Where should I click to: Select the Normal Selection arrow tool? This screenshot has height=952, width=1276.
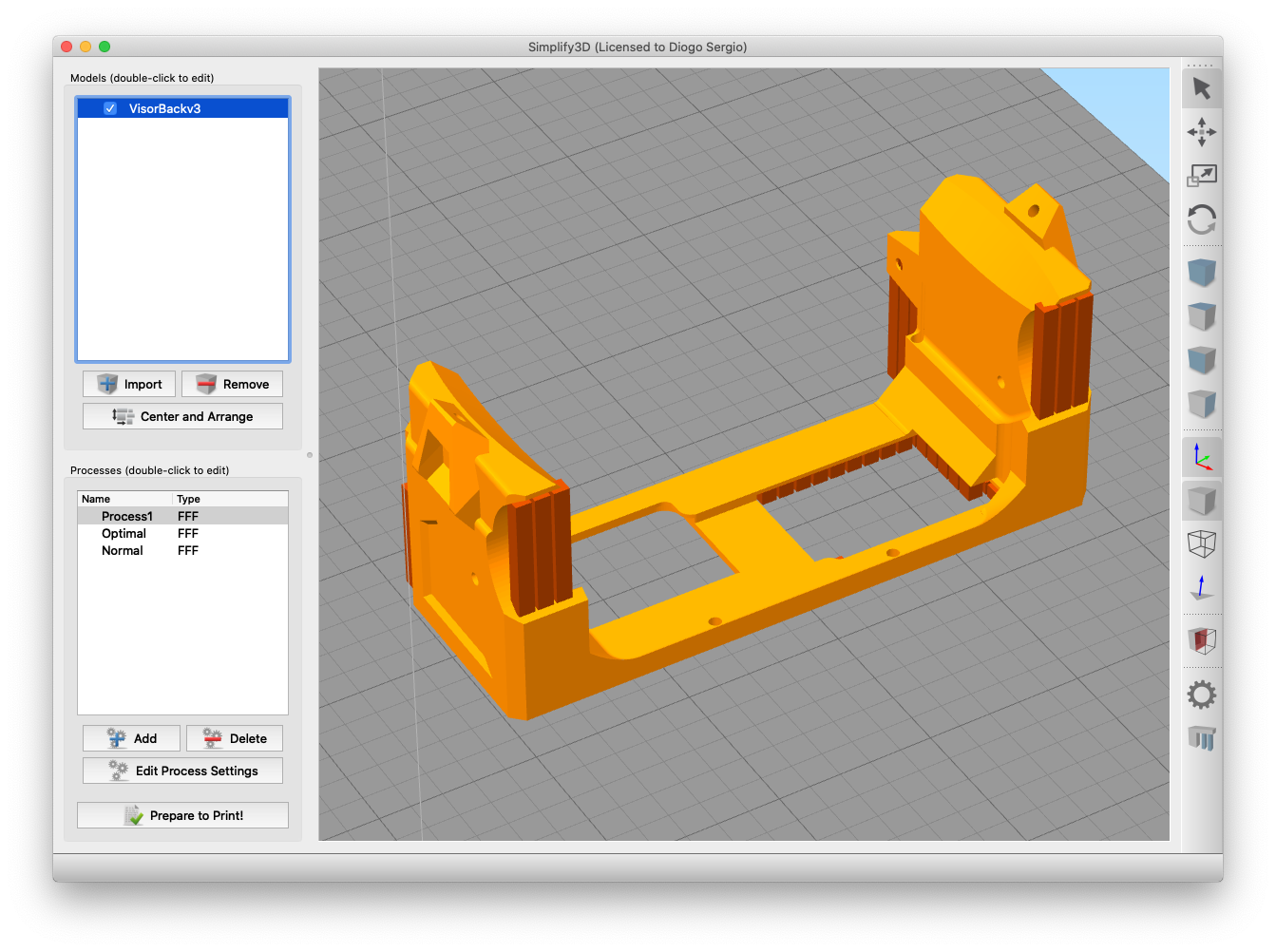point(1202,88)
